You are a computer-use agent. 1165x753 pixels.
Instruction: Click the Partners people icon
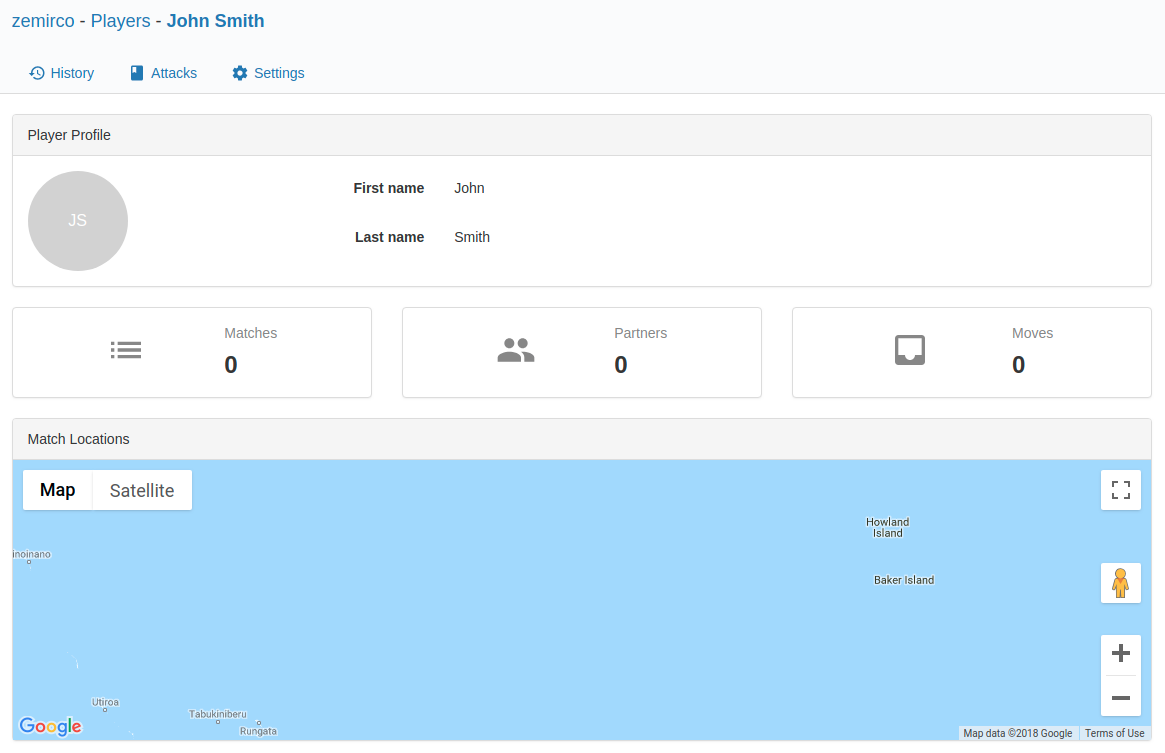click(516, 350)
